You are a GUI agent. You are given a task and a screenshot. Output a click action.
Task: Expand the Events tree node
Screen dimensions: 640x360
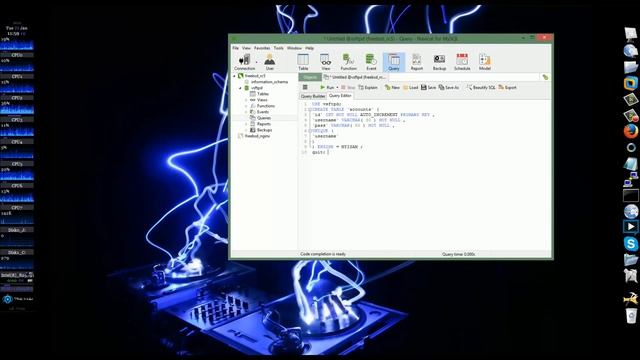pyautogui.click(x=246, y=112)
